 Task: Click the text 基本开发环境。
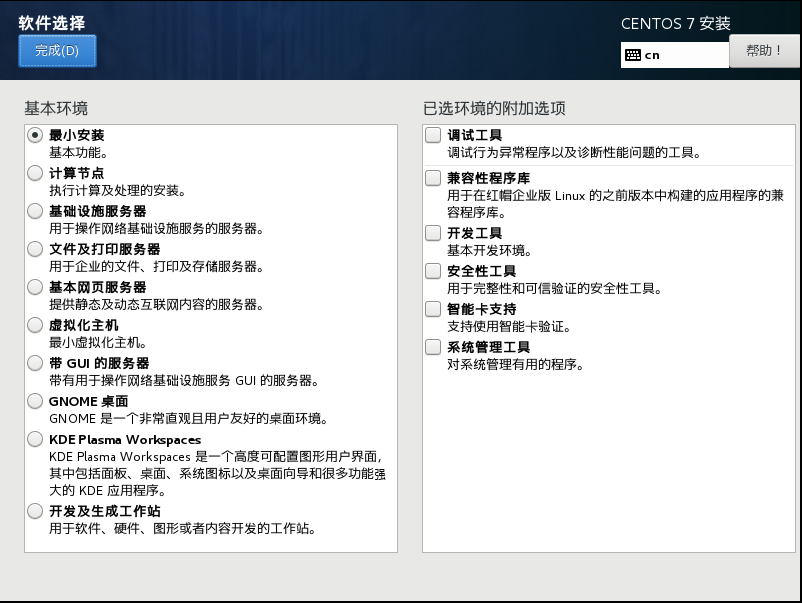click(x=489, y=250)
